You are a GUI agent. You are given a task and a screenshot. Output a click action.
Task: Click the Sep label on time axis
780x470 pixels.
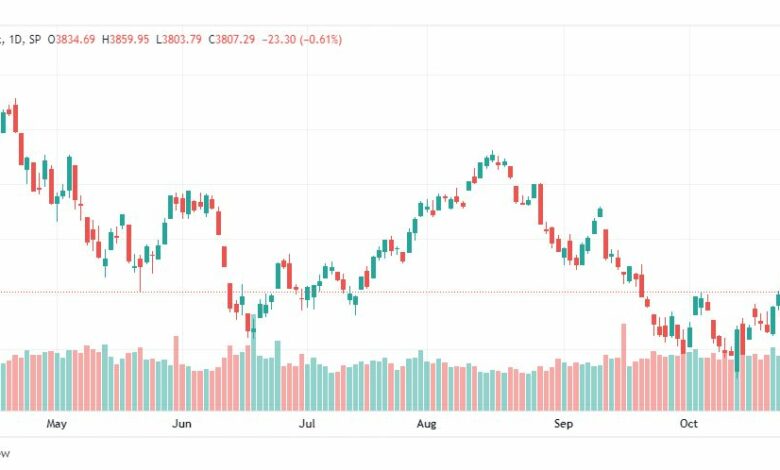pos(563,424)
